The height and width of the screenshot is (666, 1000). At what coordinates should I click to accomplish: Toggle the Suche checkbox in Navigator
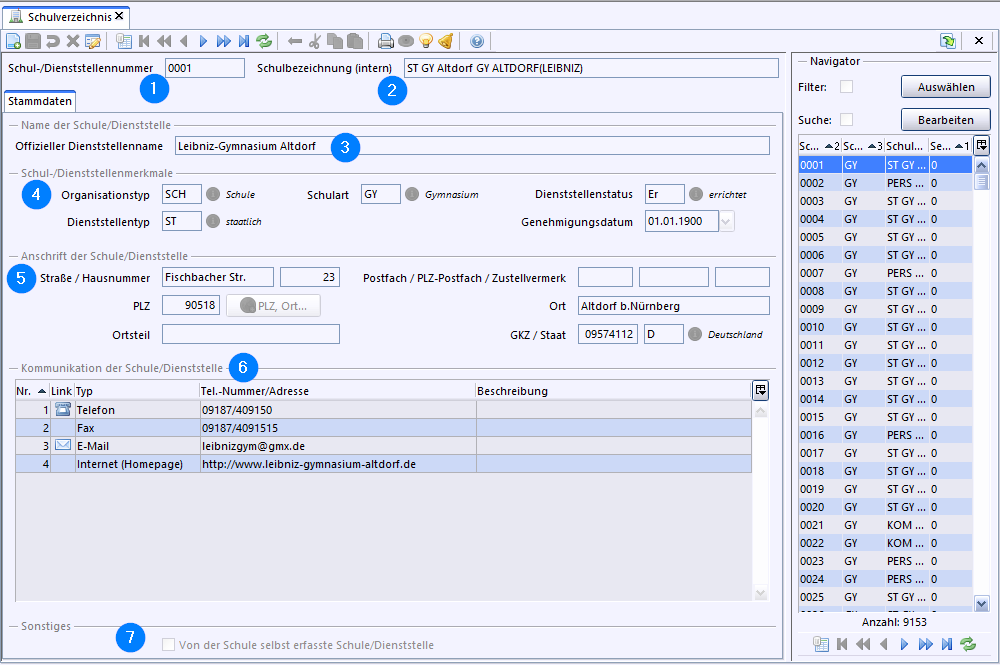(x=847, y=120)
